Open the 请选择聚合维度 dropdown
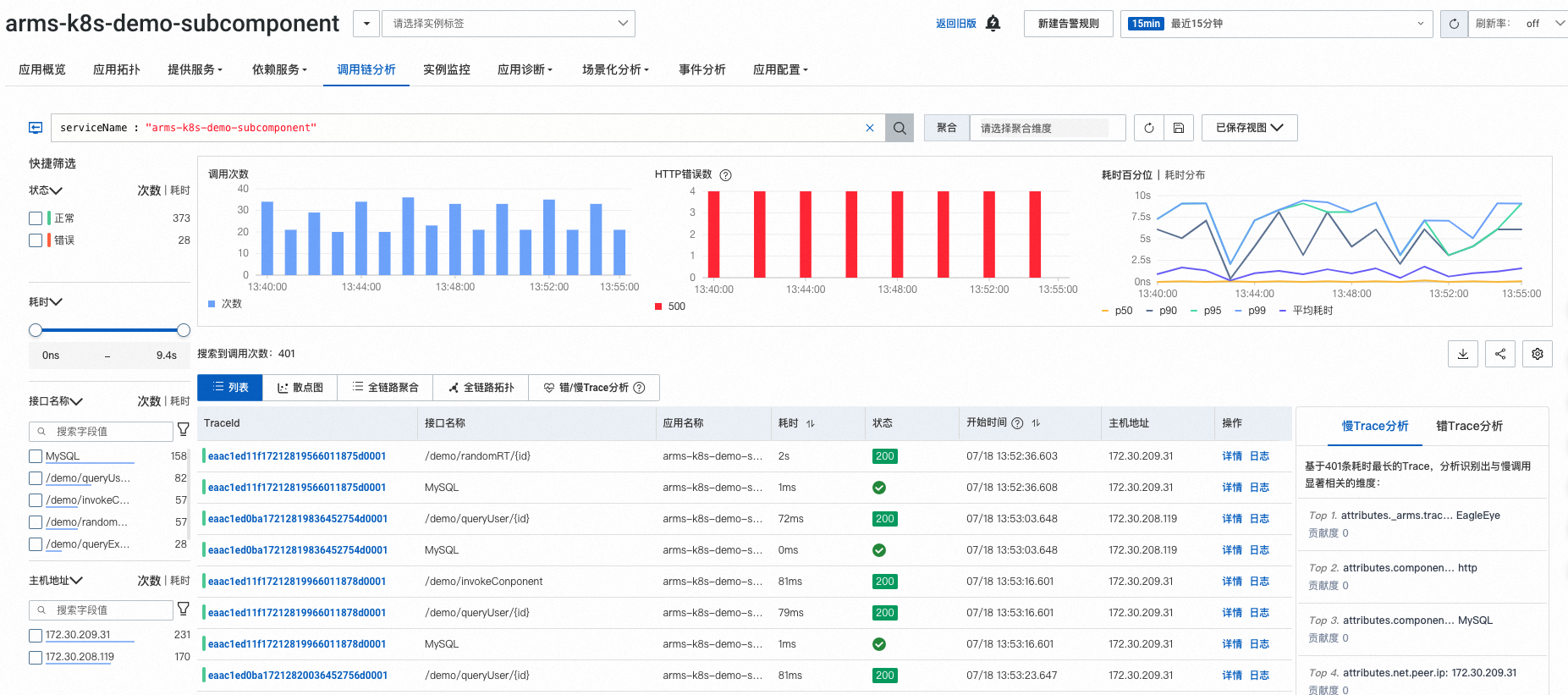1568x695 pixels. [1048, 128]
